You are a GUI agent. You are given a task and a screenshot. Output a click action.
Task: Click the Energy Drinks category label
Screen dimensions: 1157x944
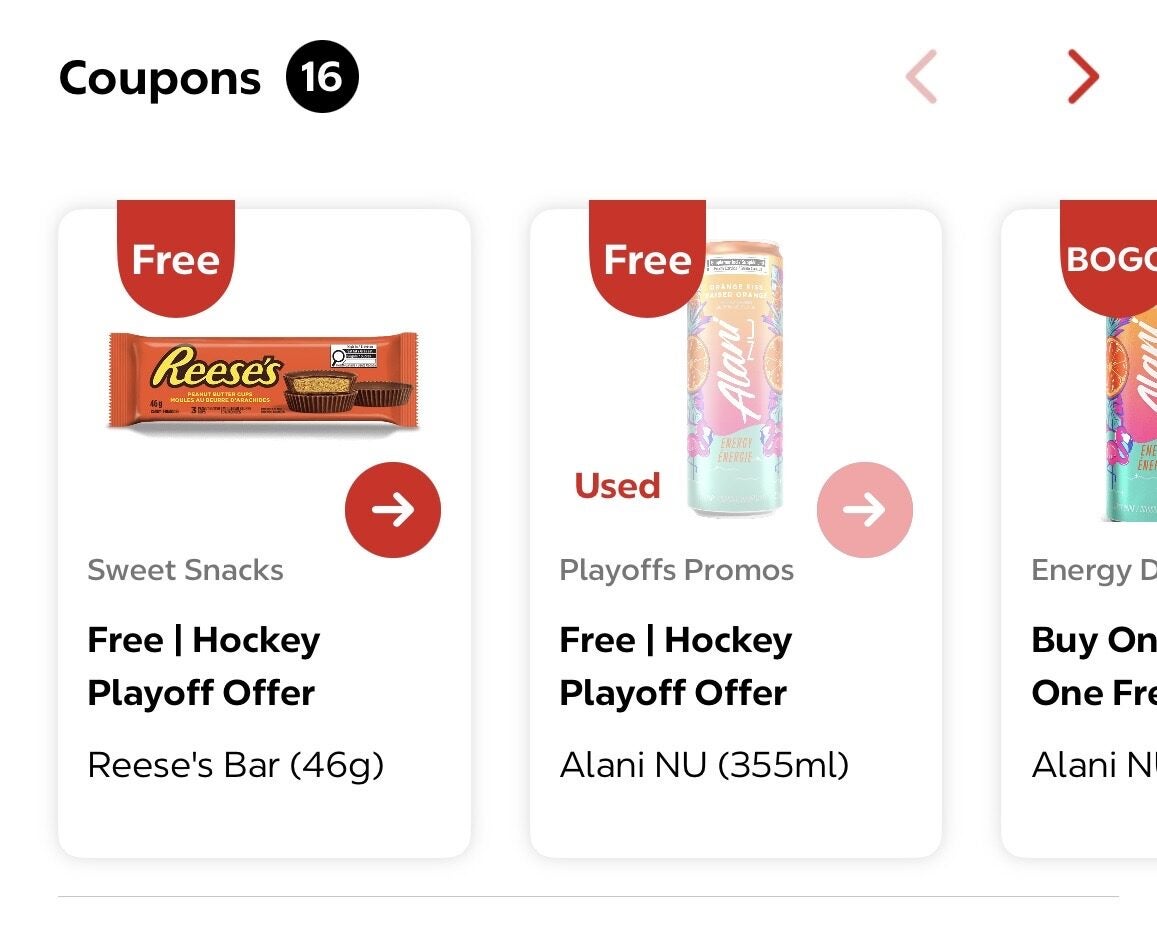click(x=1094, y=571)
